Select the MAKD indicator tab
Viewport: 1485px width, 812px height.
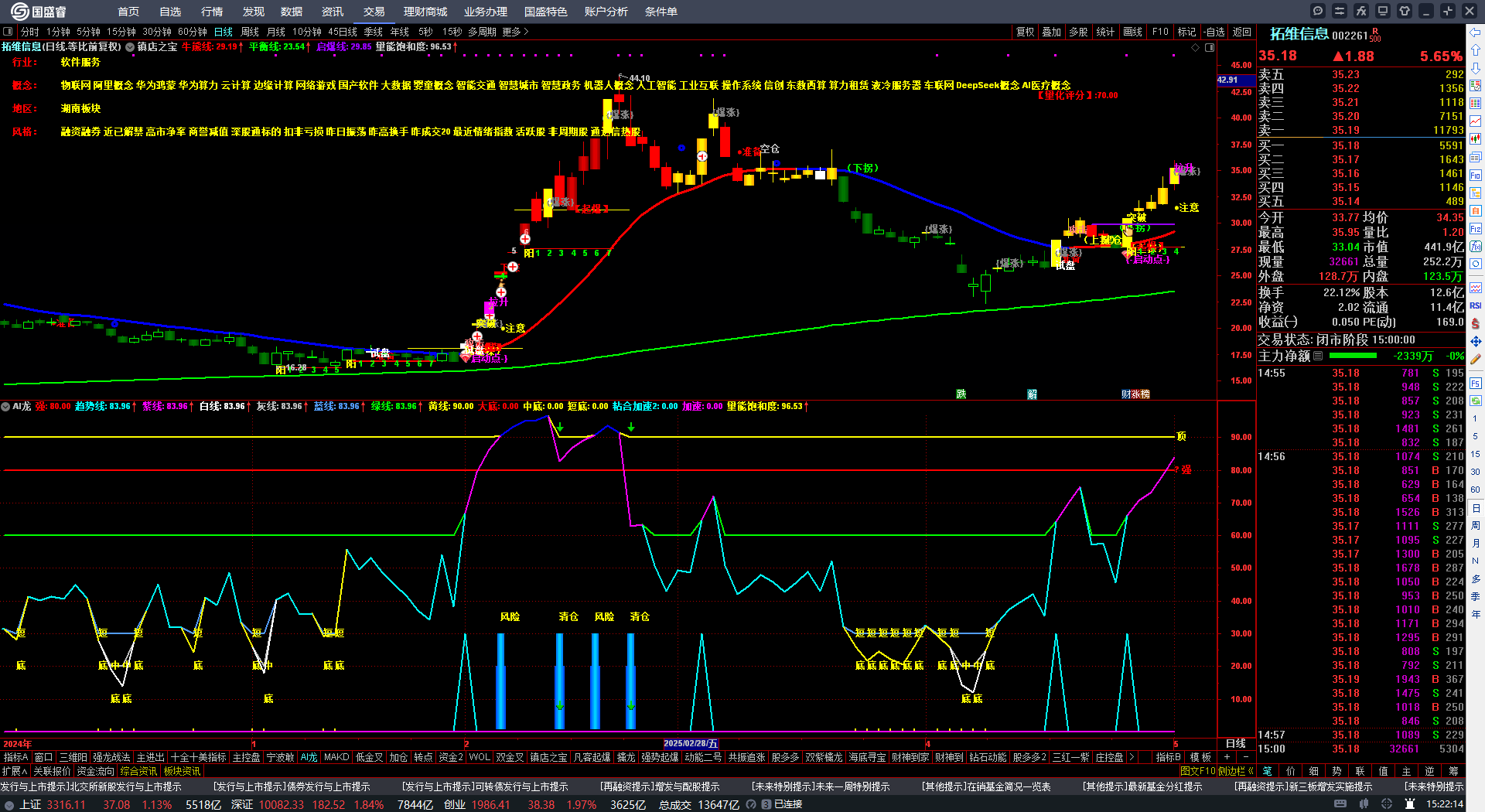pos(336,757)
